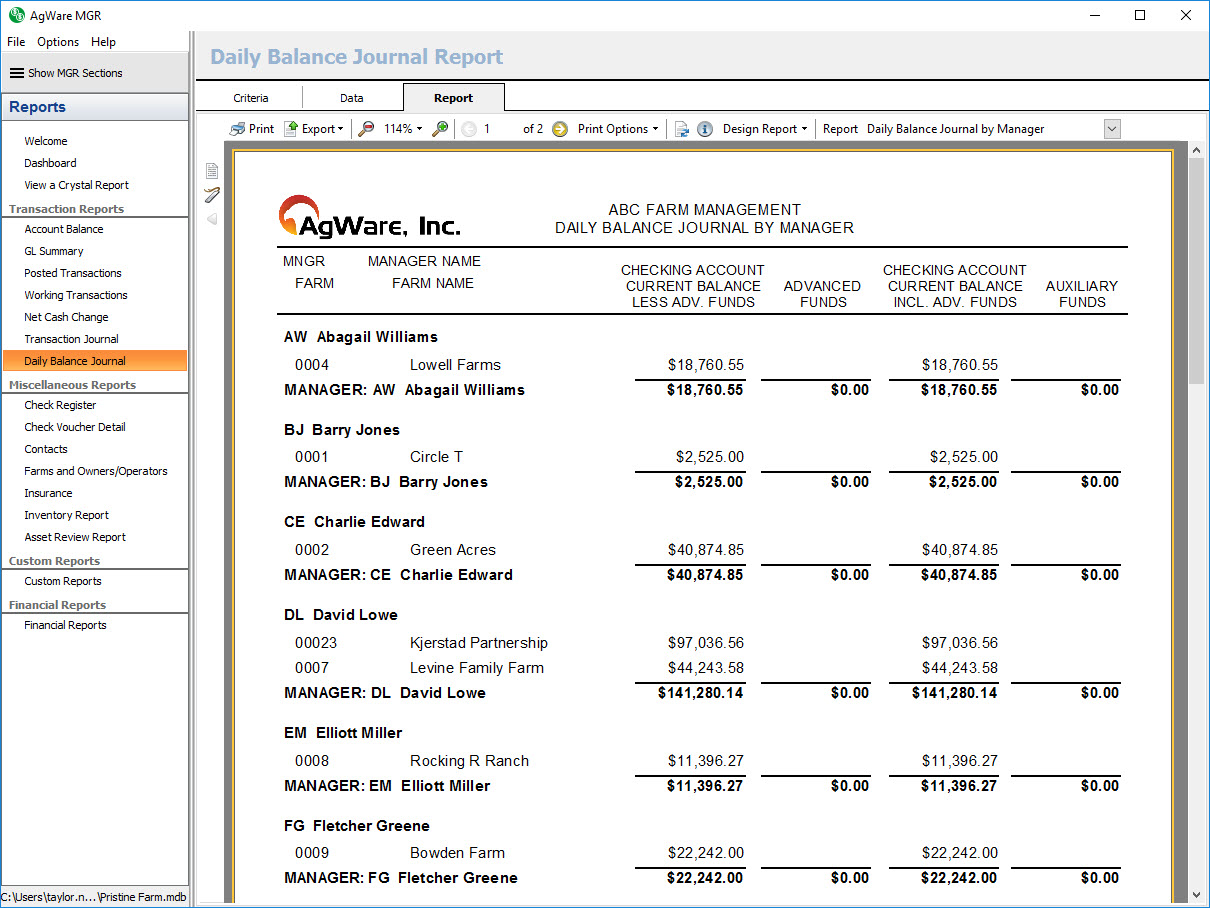
Task: Click the refresh report icon
Action: click(682, 129)
